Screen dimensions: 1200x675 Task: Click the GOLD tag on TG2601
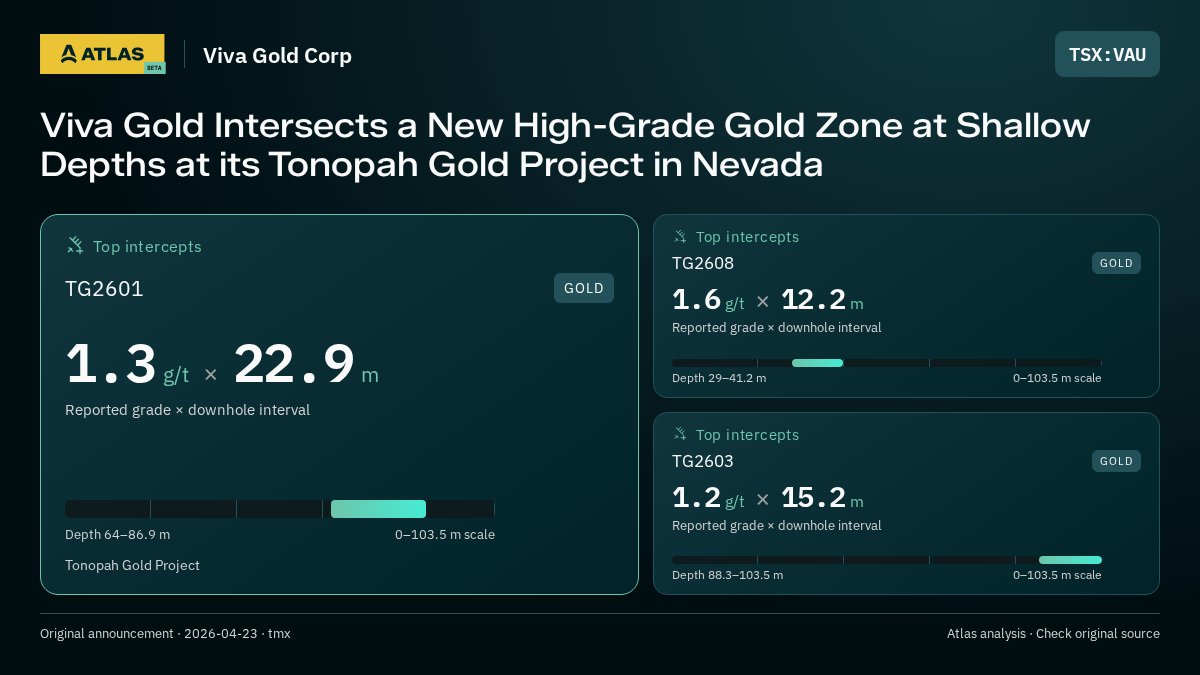[x=584, y=288]
